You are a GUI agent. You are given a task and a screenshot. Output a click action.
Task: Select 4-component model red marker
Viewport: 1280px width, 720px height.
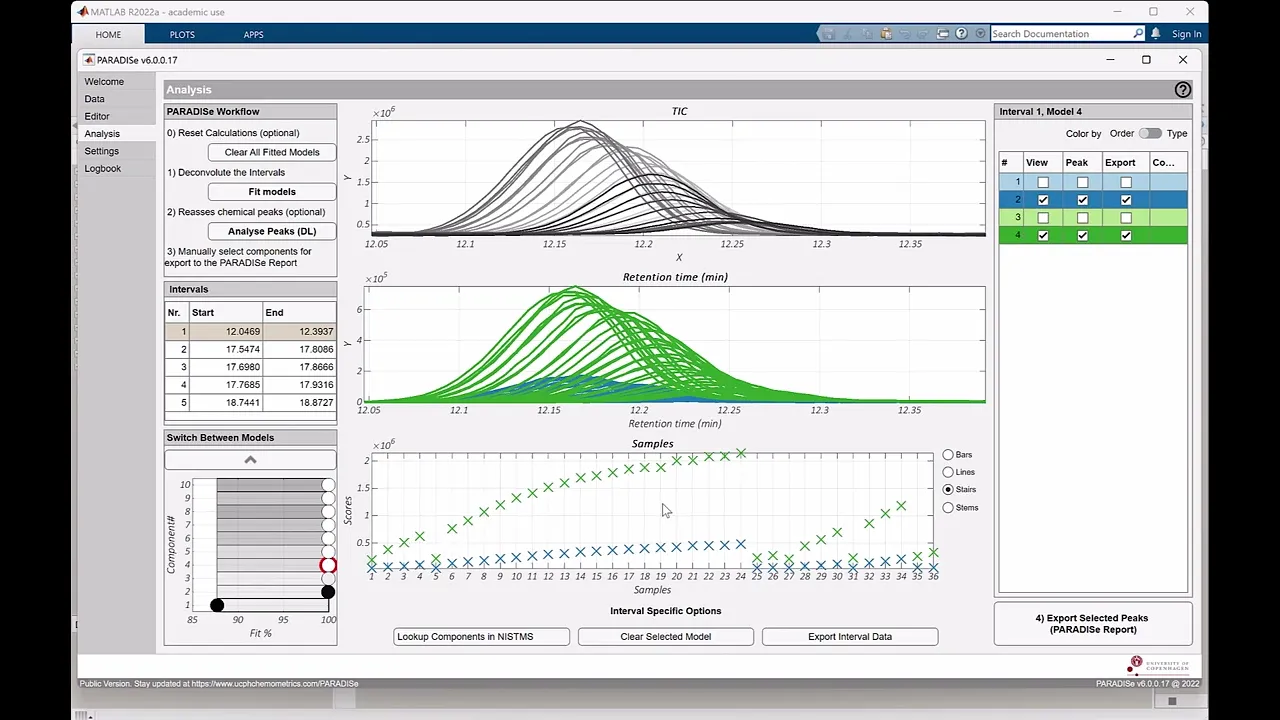click(328, 565)
